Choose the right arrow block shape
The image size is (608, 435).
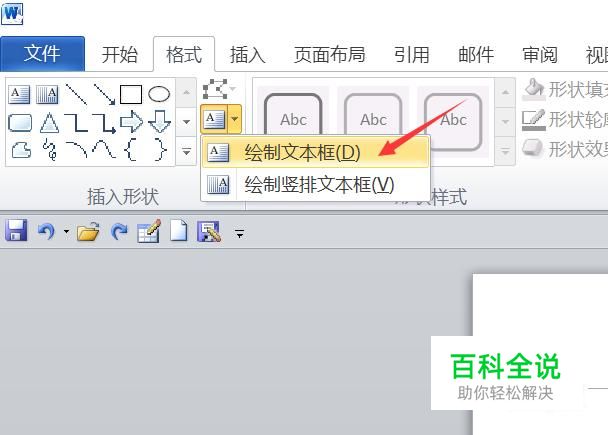point(131,122)
